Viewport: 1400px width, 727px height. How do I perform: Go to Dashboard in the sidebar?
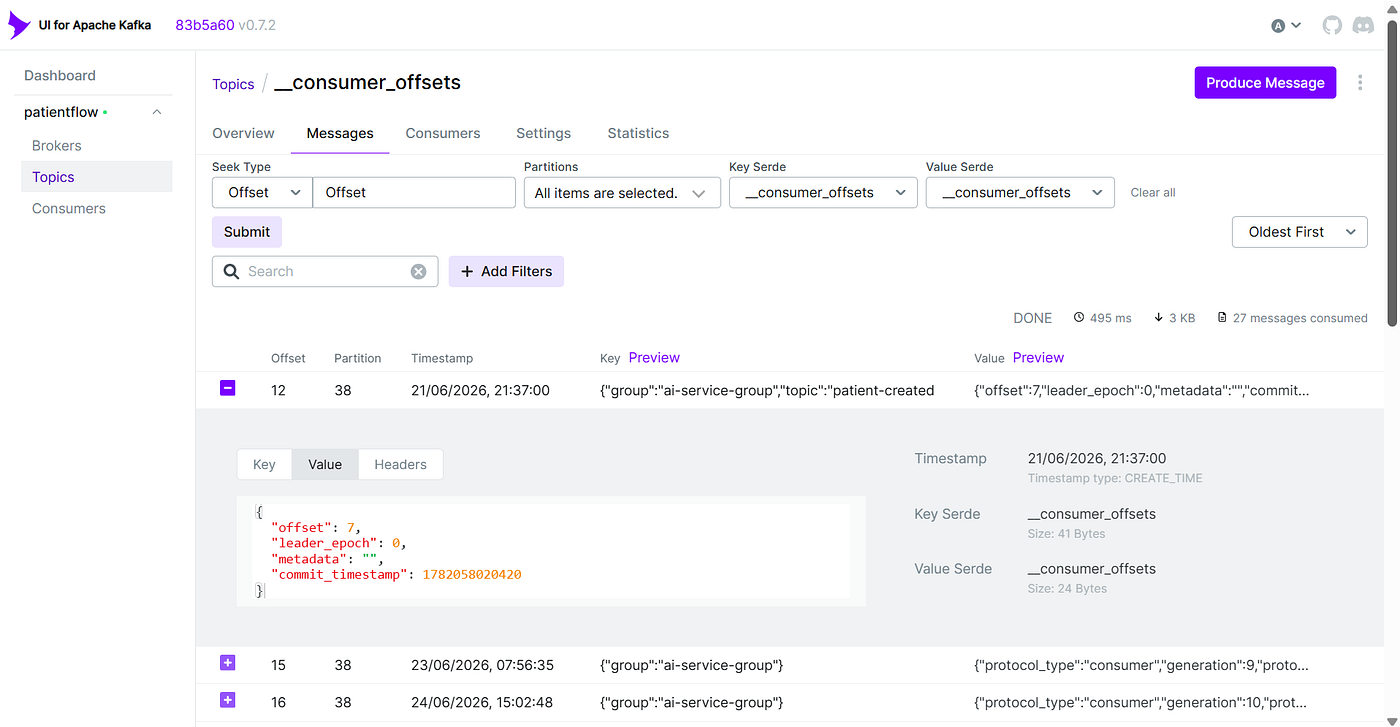tap(60, 75)
